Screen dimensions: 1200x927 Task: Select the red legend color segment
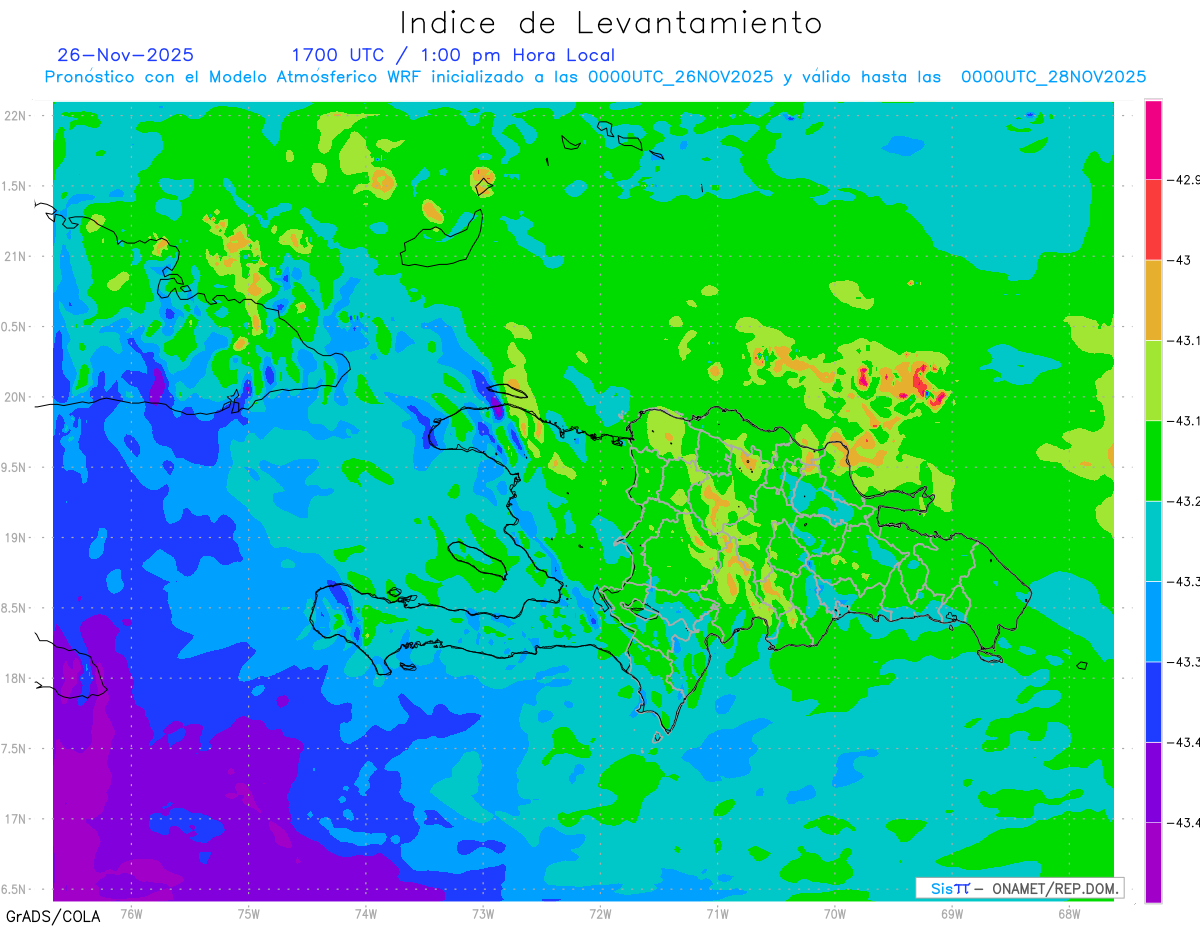click(1153, 220)
